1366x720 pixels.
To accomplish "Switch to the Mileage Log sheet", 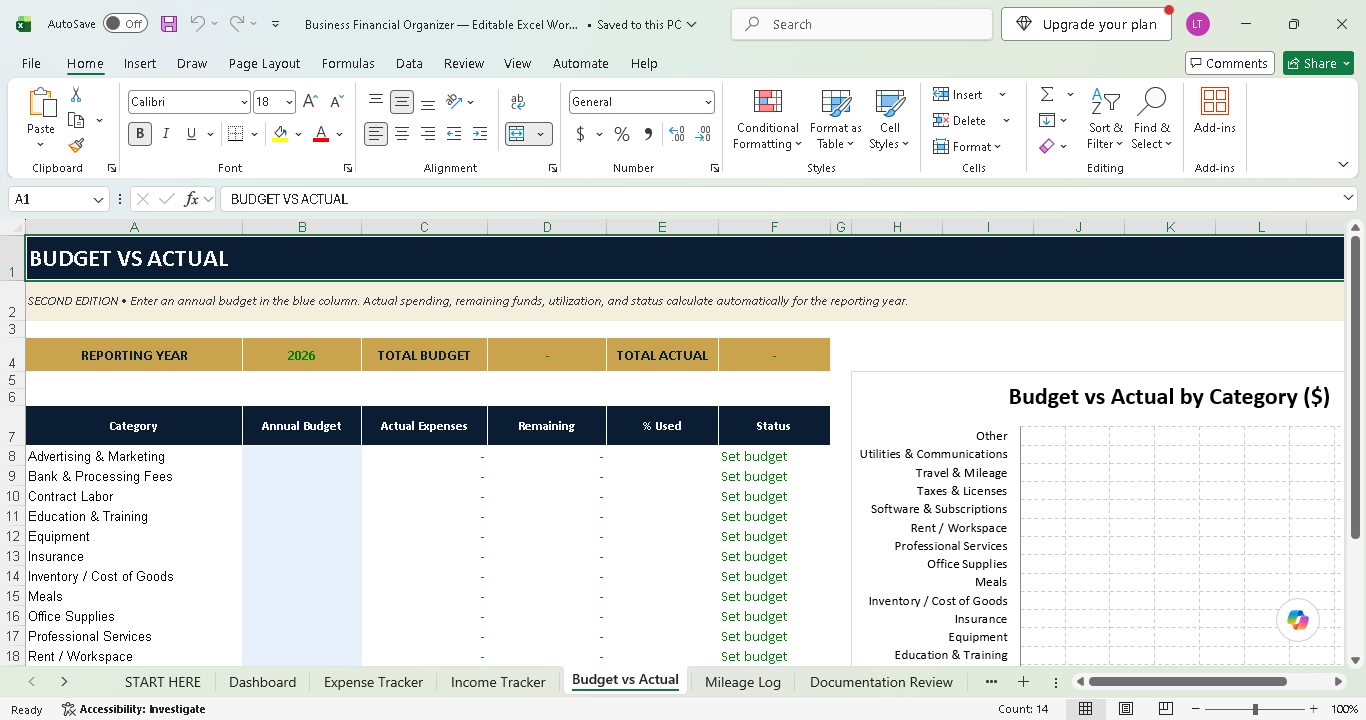I will 743,682.
